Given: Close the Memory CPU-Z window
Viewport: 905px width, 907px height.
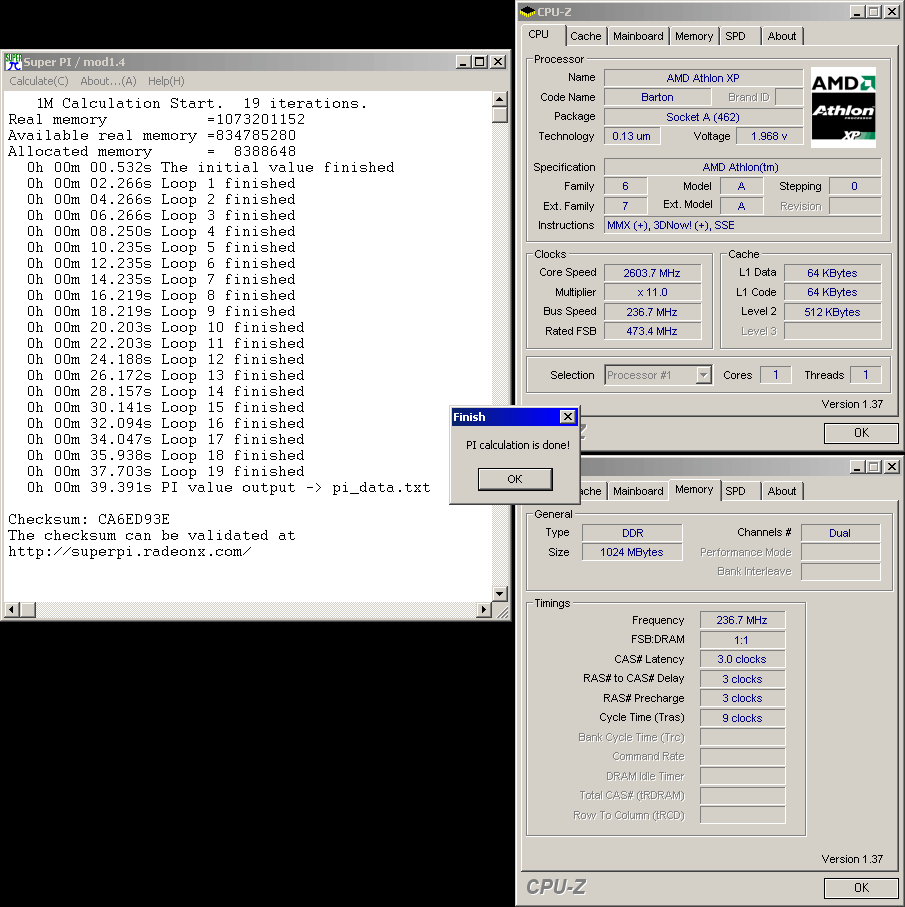Looking at the screenshot, I should (891, 467).
